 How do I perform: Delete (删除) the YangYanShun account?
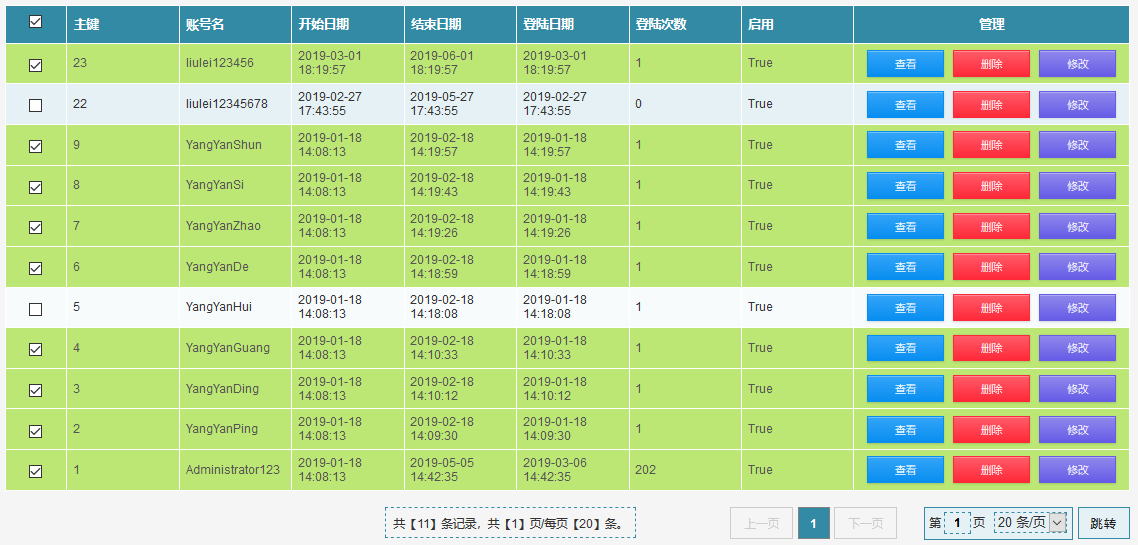(x=991, y=145)
